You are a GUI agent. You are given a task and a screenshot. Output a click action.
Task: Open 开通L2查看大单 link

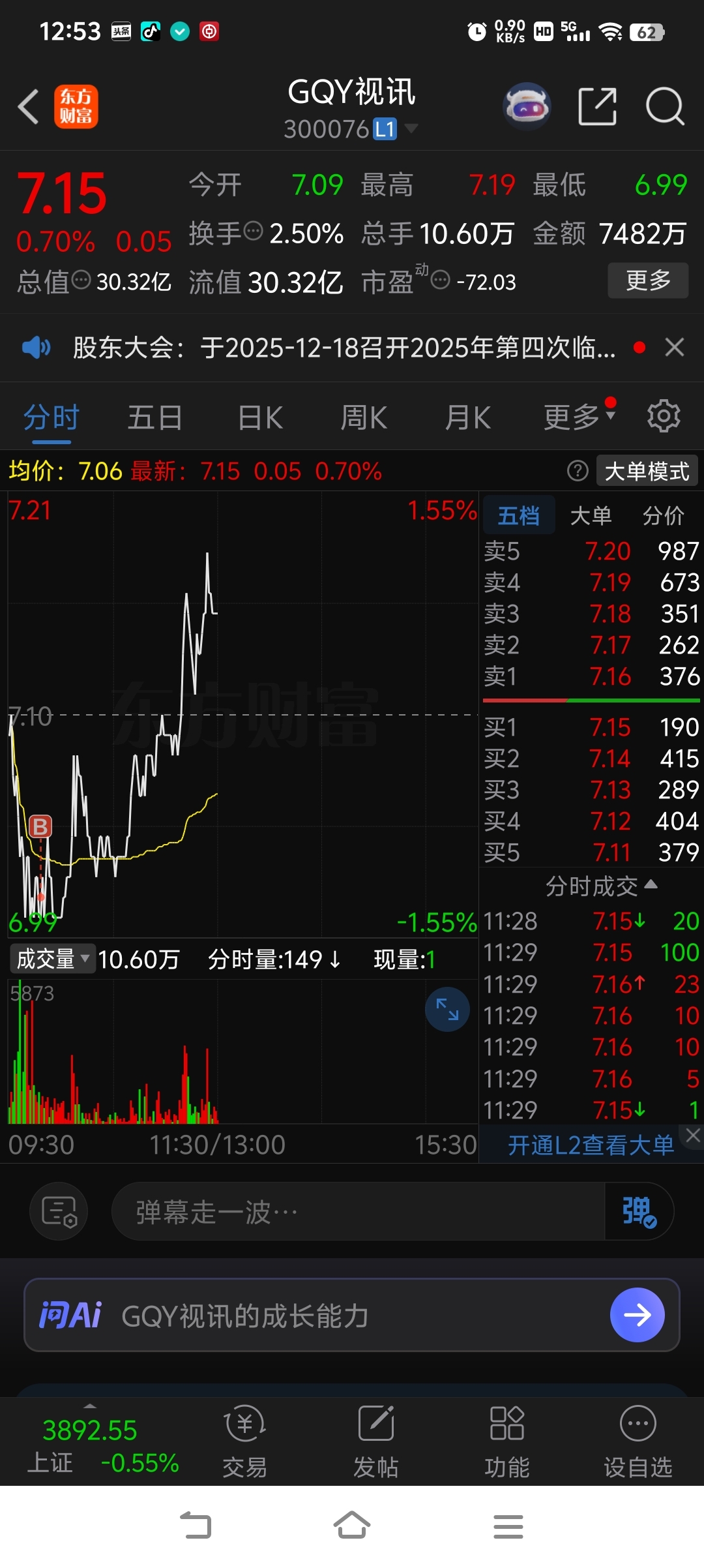pos(591,1145)
